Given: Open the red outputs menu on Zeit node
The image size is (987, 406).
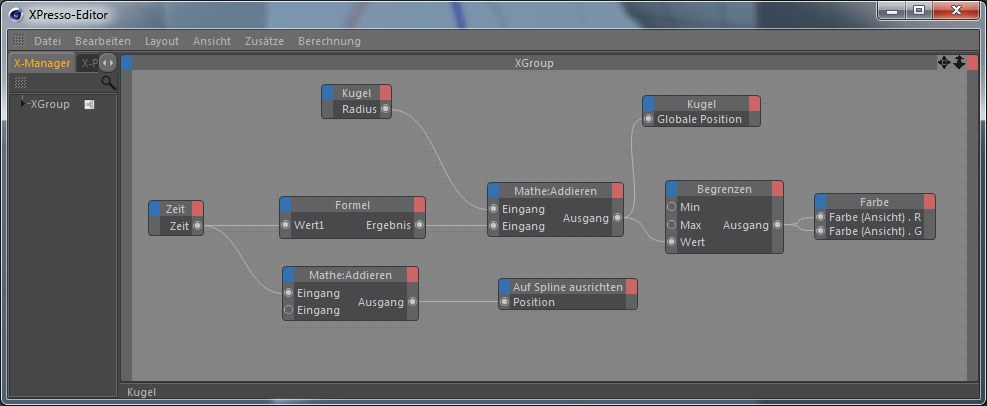Looking at the screenshot, I should tap(197, 208).
